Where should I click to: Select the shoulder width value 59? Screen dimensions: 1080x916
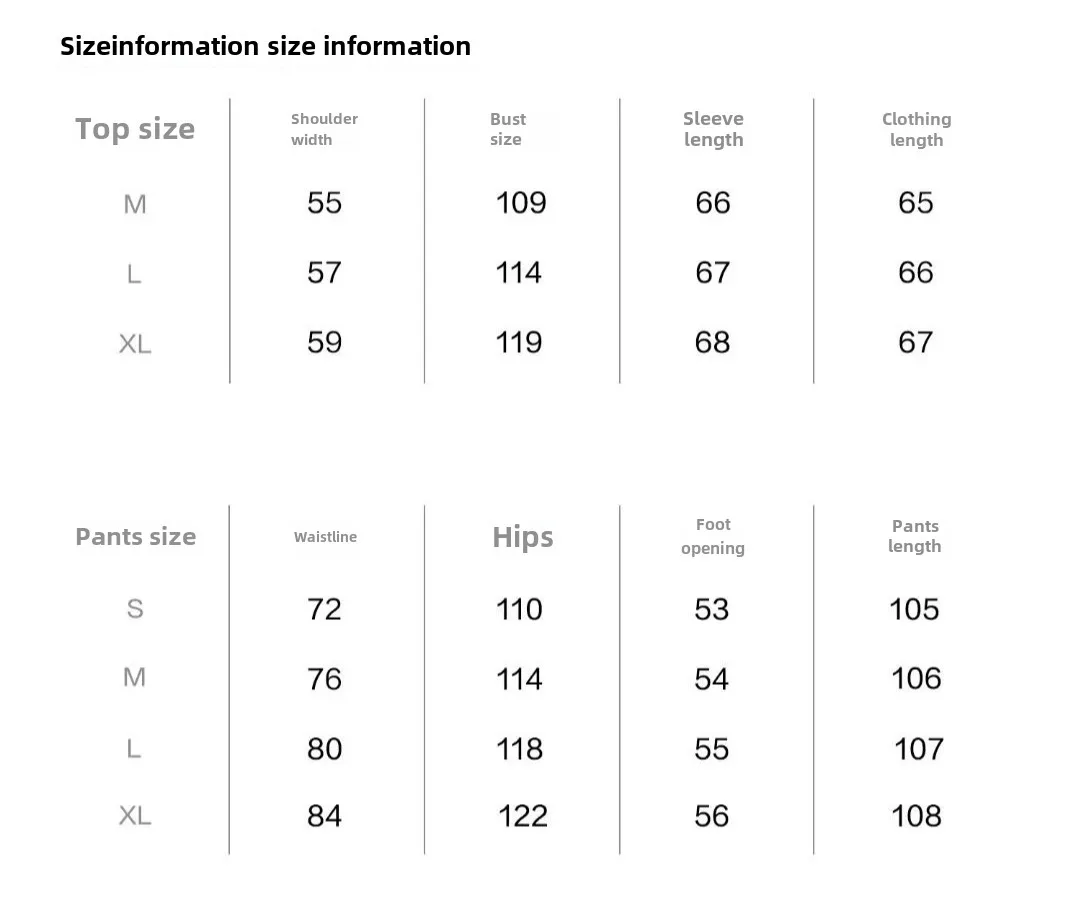click(324, 343)
